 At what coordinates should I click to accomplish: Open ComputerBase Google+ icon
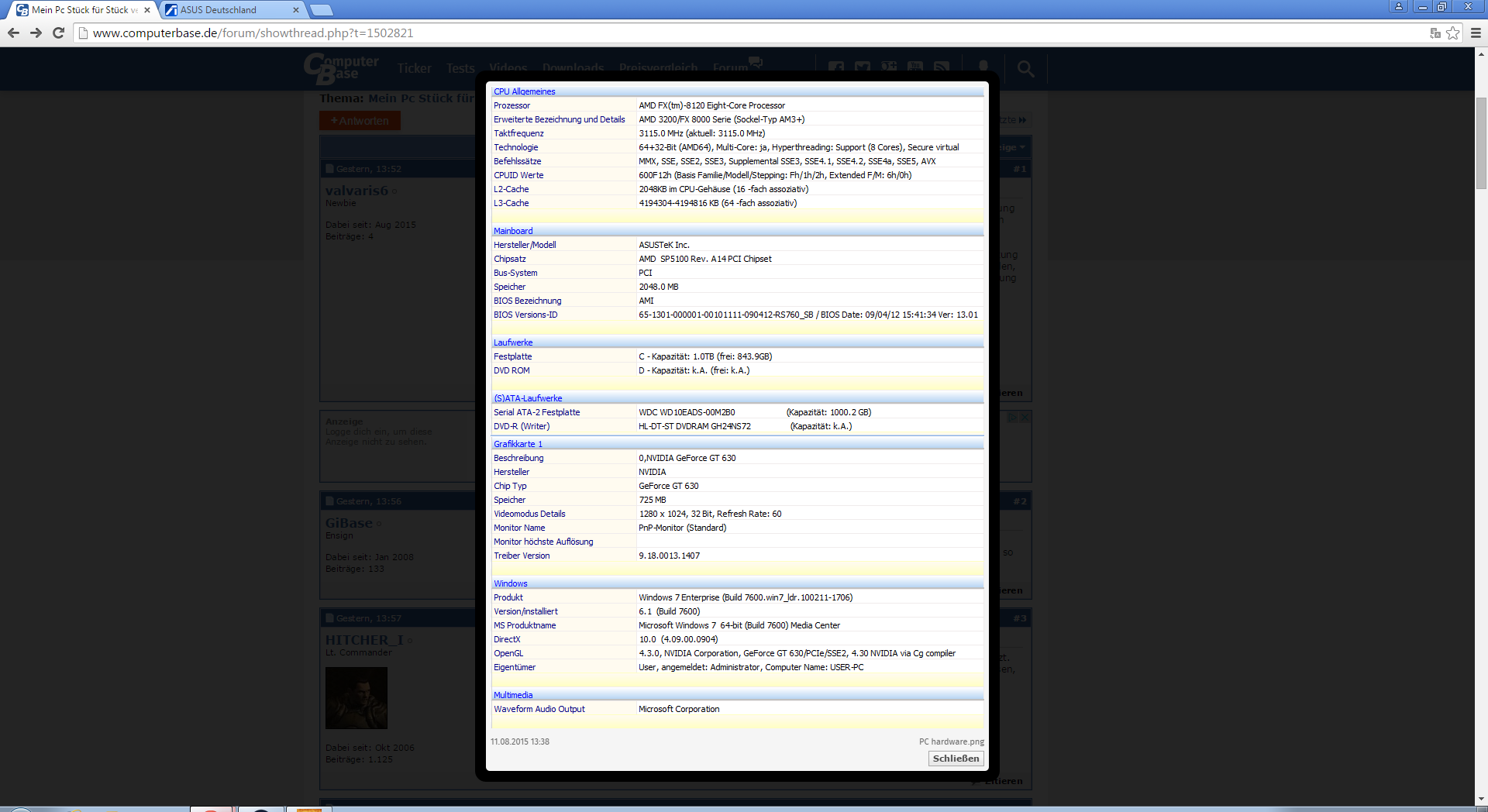click(x=889, y=67)
